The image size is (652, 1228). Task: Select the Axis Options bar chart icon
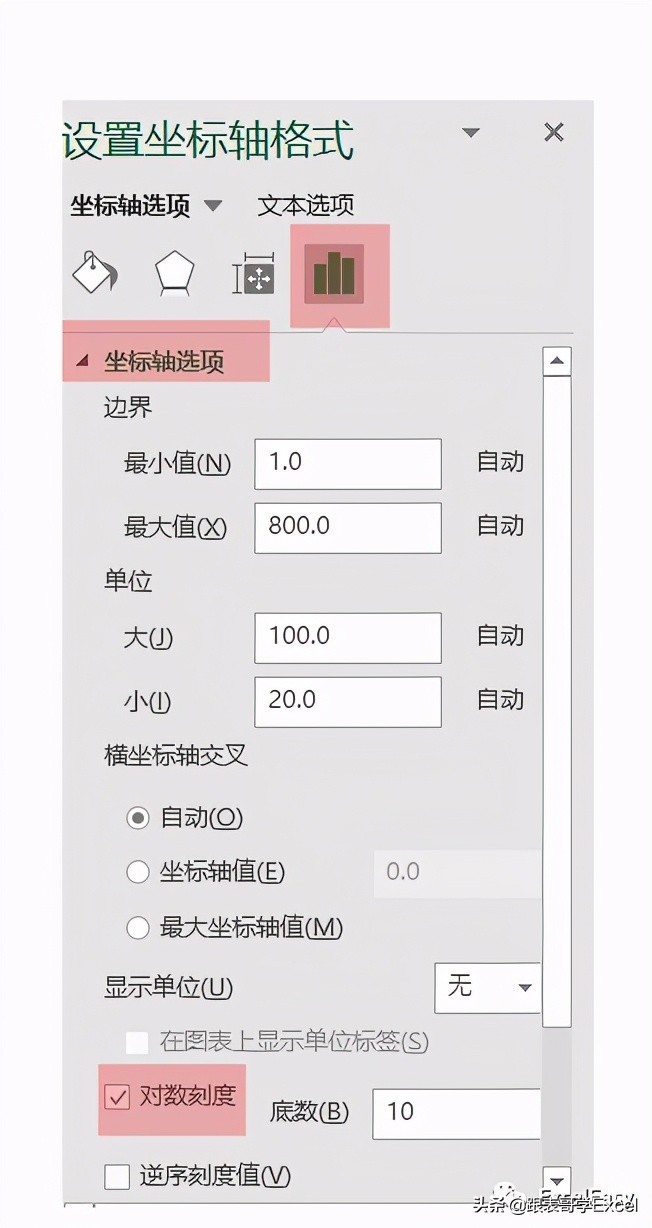[334, 274]
